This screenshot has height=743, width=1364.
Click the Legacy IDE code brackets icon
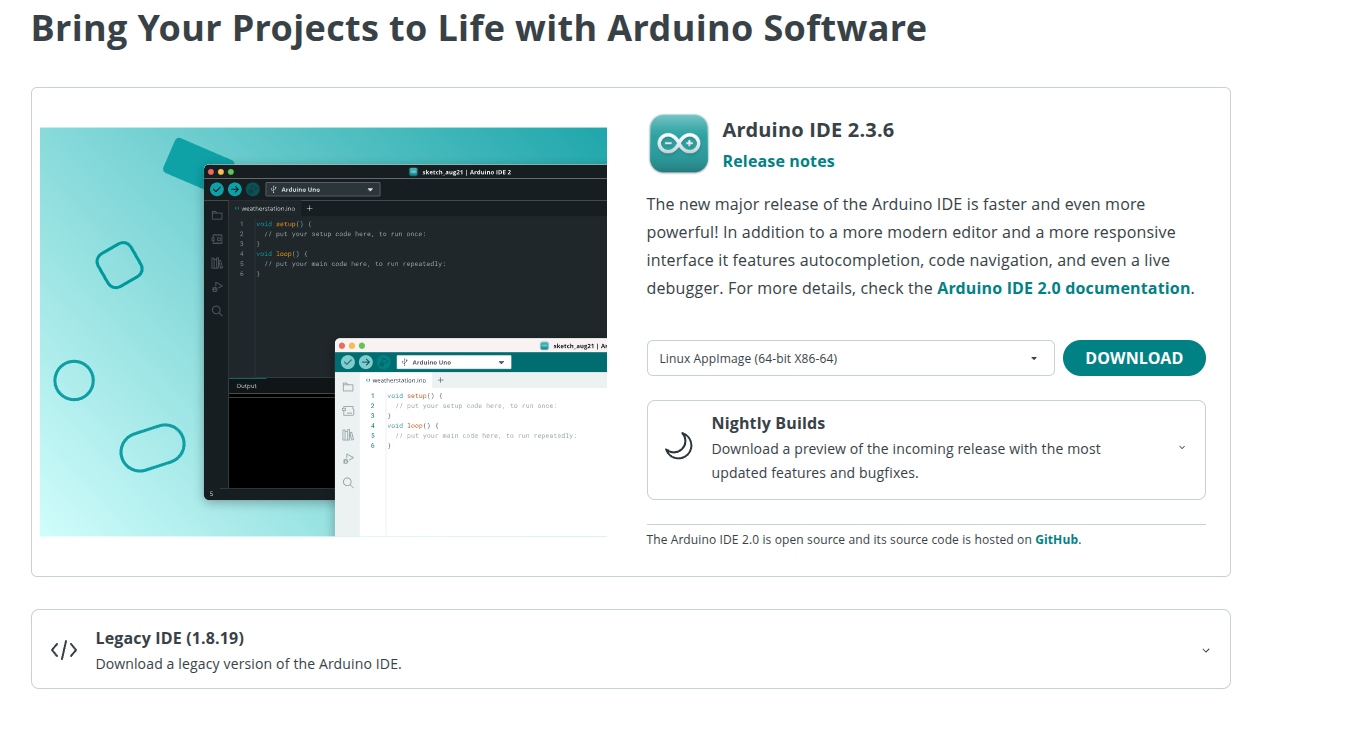pos(64,650)
